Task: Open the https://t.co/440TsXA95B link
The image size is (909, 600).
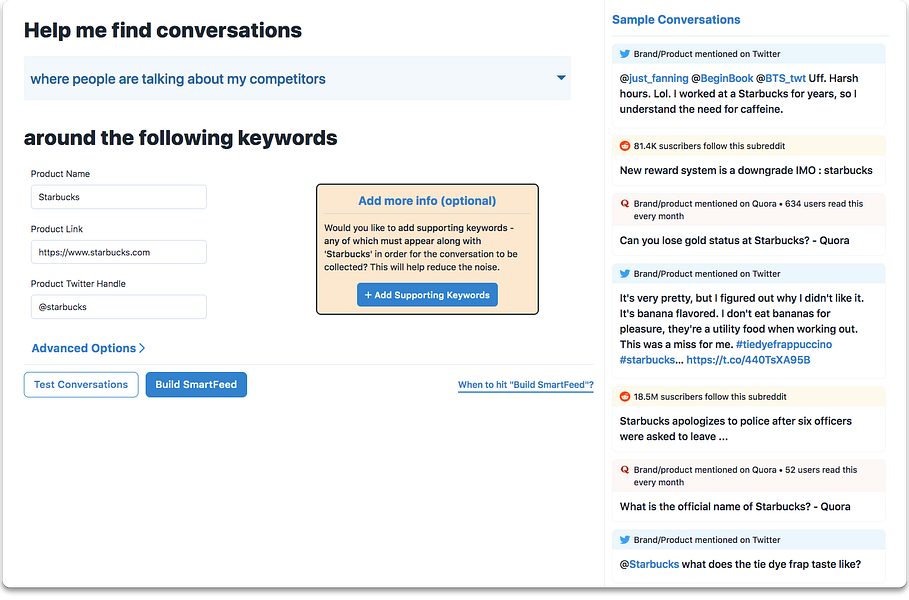Action: [748, 360]
